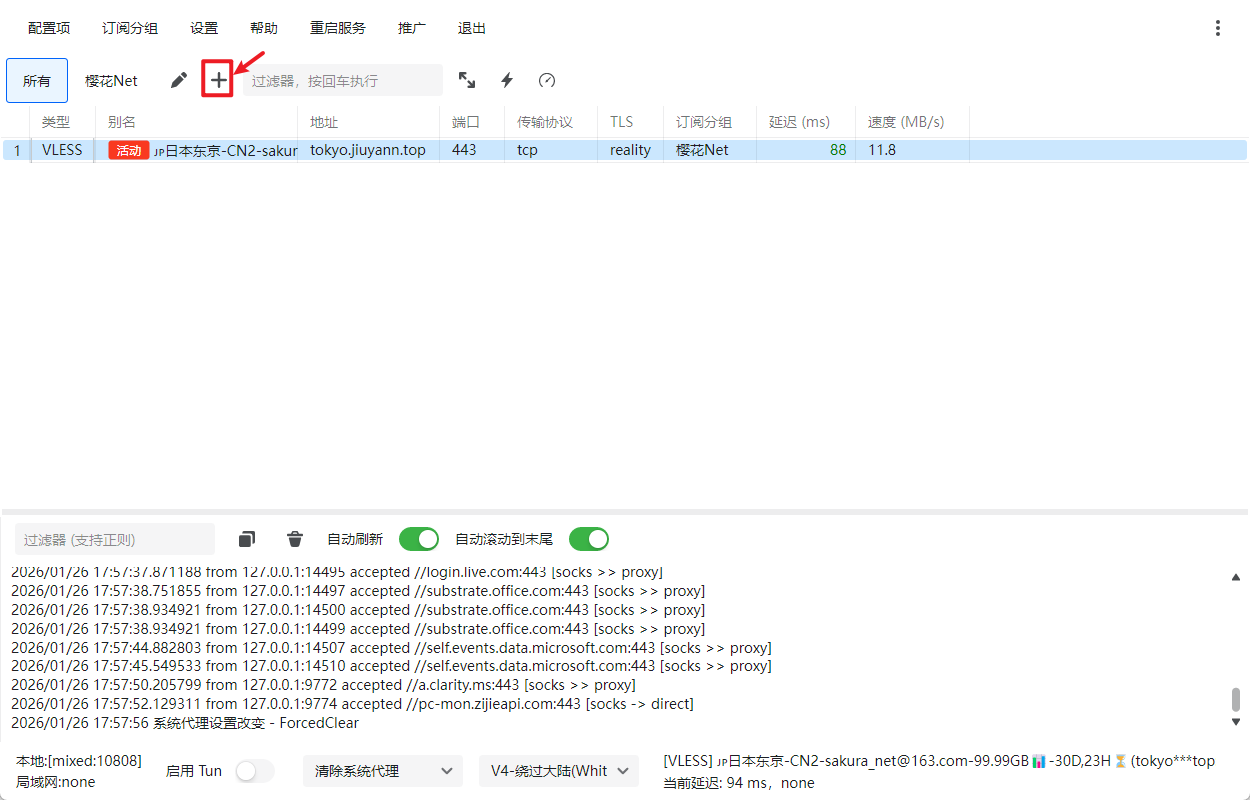
Task: Click the pencil edit icon beside 樱花Net
Action: [178, 80]
